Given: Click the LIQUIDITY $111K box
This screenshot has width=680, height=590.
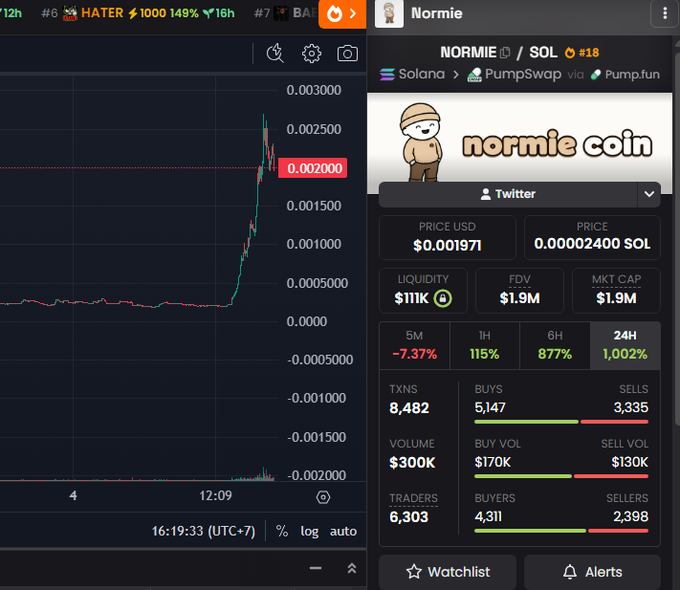Looking at the screenshot, I should tap(423, 290).
